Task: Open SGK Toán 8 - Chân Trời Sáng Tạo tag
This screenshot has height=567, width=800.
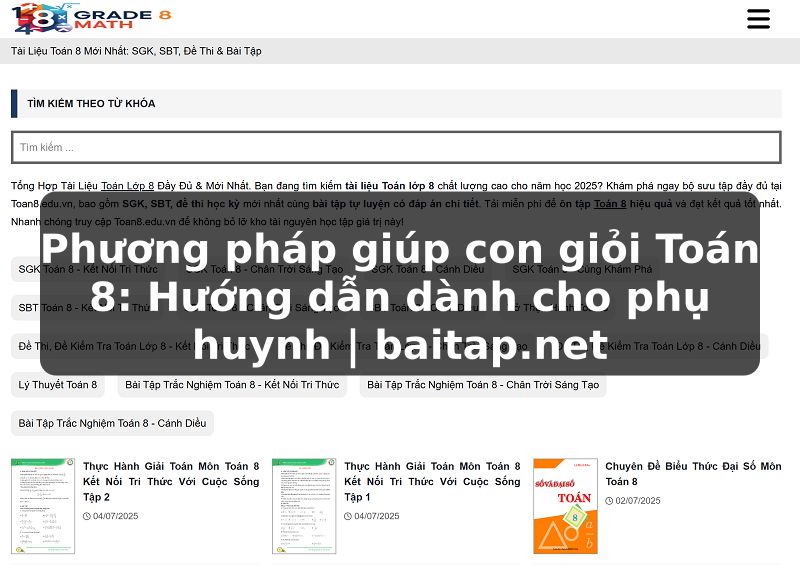Action: point(264,269)
